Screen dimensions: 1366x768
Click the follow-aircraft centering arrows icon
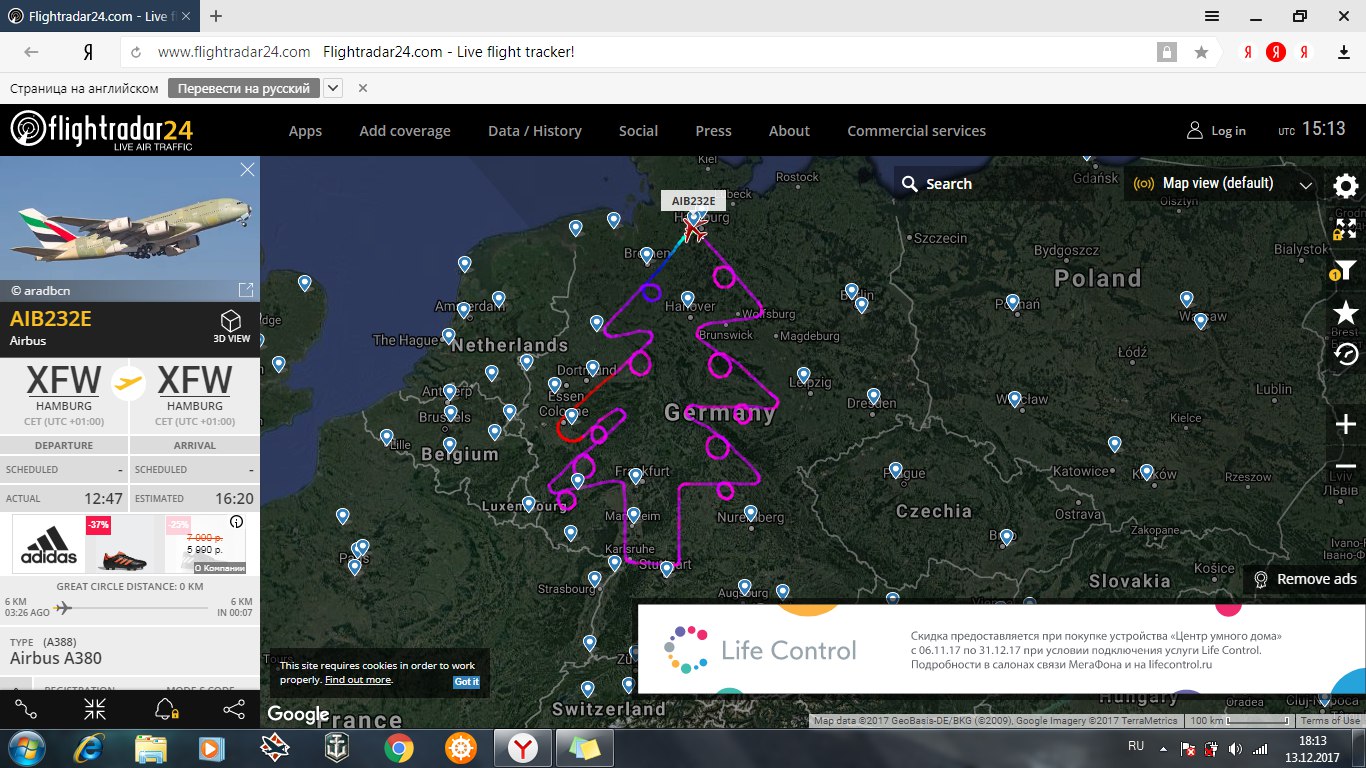click(x=95, y=710)
